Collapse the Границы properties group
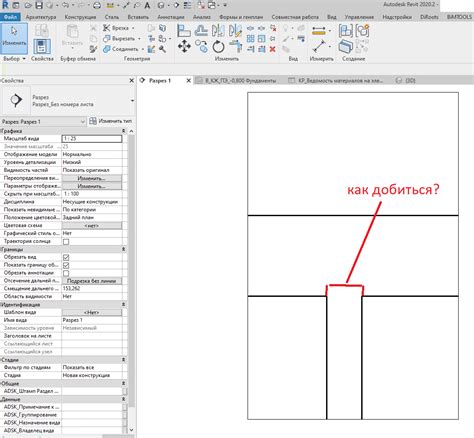The width and height of the screenshot is (474, 438). [123, 249]
